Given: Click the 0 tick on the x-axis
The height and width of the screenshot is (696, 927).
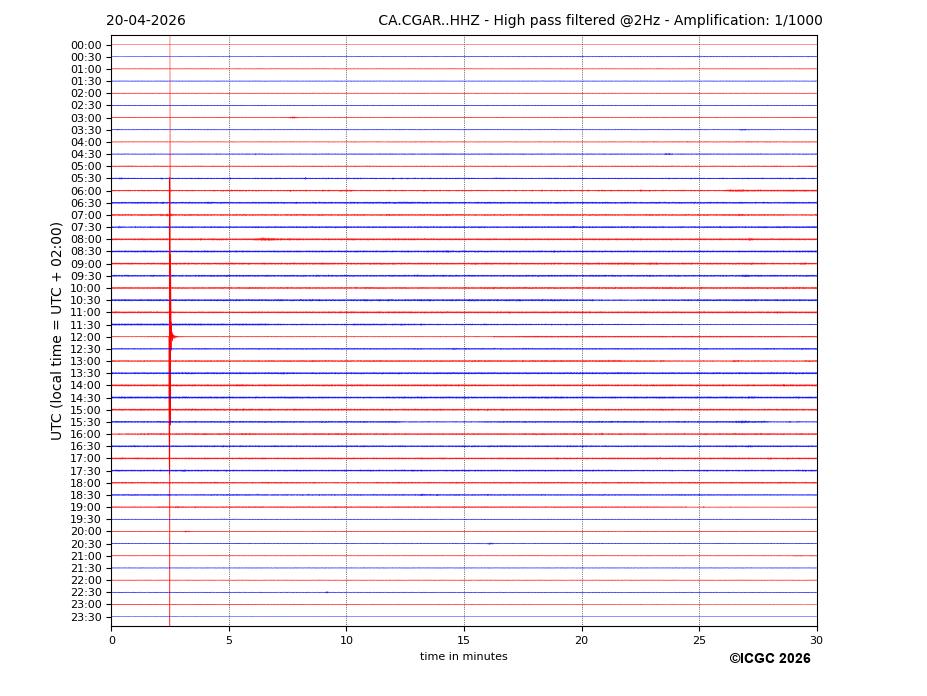Looking at the screenshot, I should 112,640.
